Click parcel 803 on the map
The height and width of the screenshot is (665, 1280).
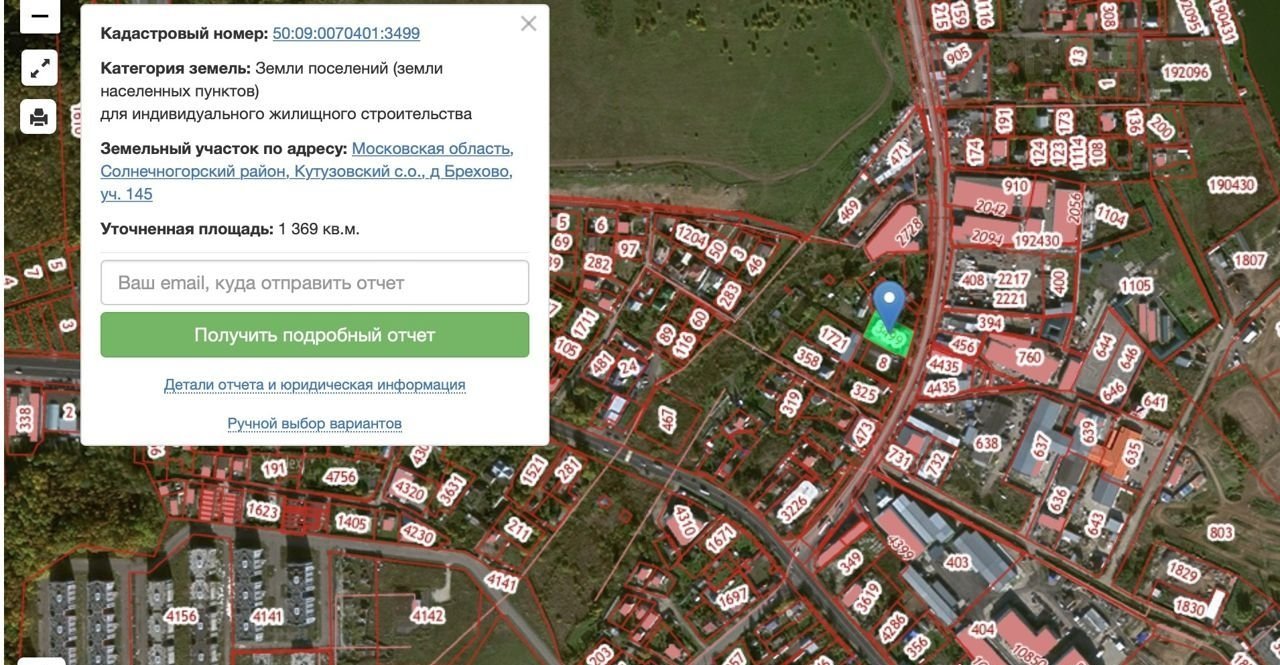click(1220, 533)
